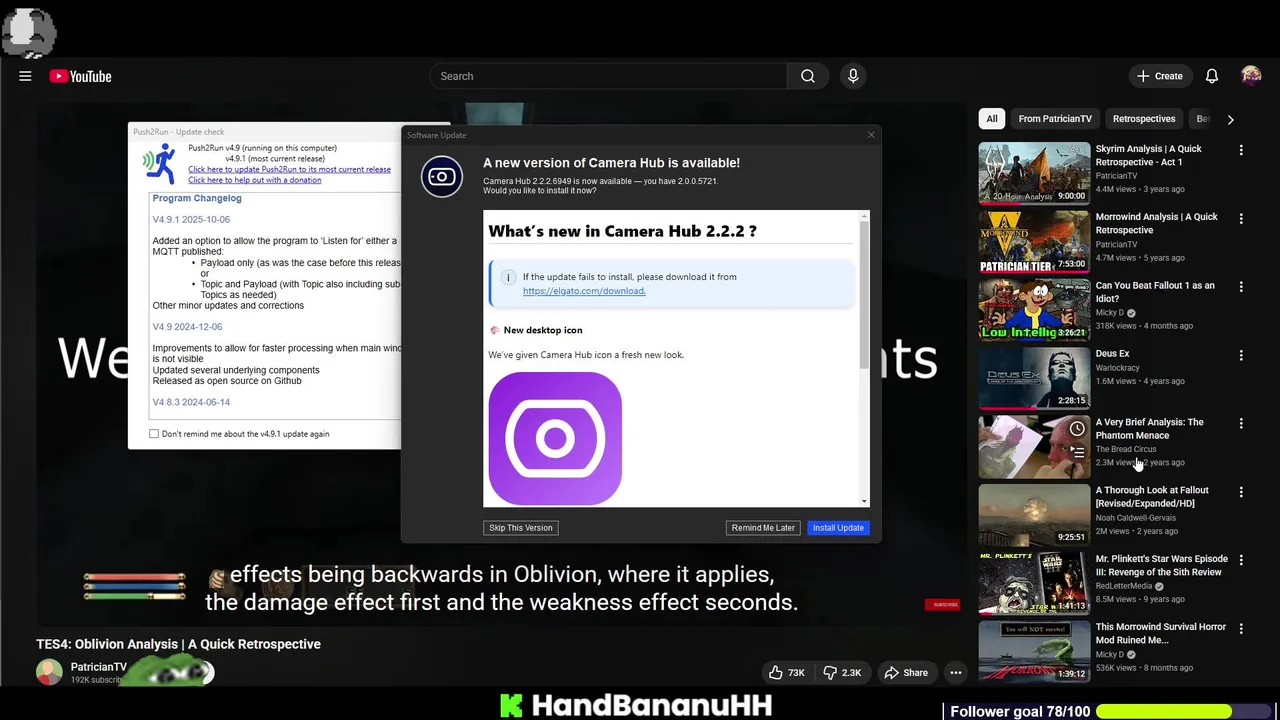Screen dimensions: 1280x720
Task: Open Skyrim Analysis video thumbnail
Action: click(1034, 173)
